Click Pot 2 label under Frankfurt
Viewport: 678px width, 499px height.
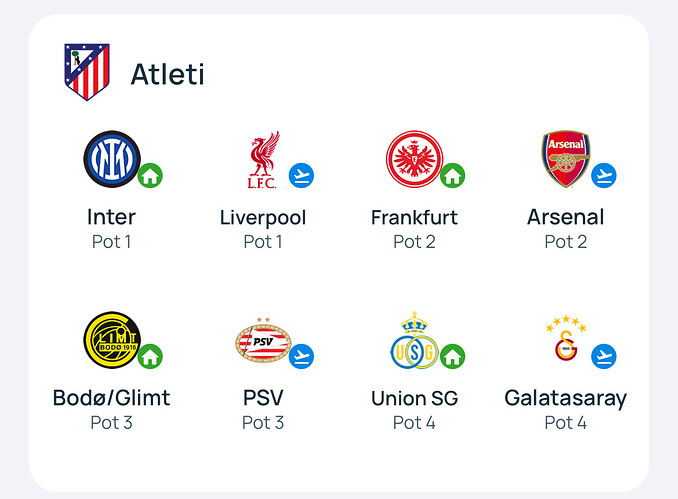coord(414,242)
